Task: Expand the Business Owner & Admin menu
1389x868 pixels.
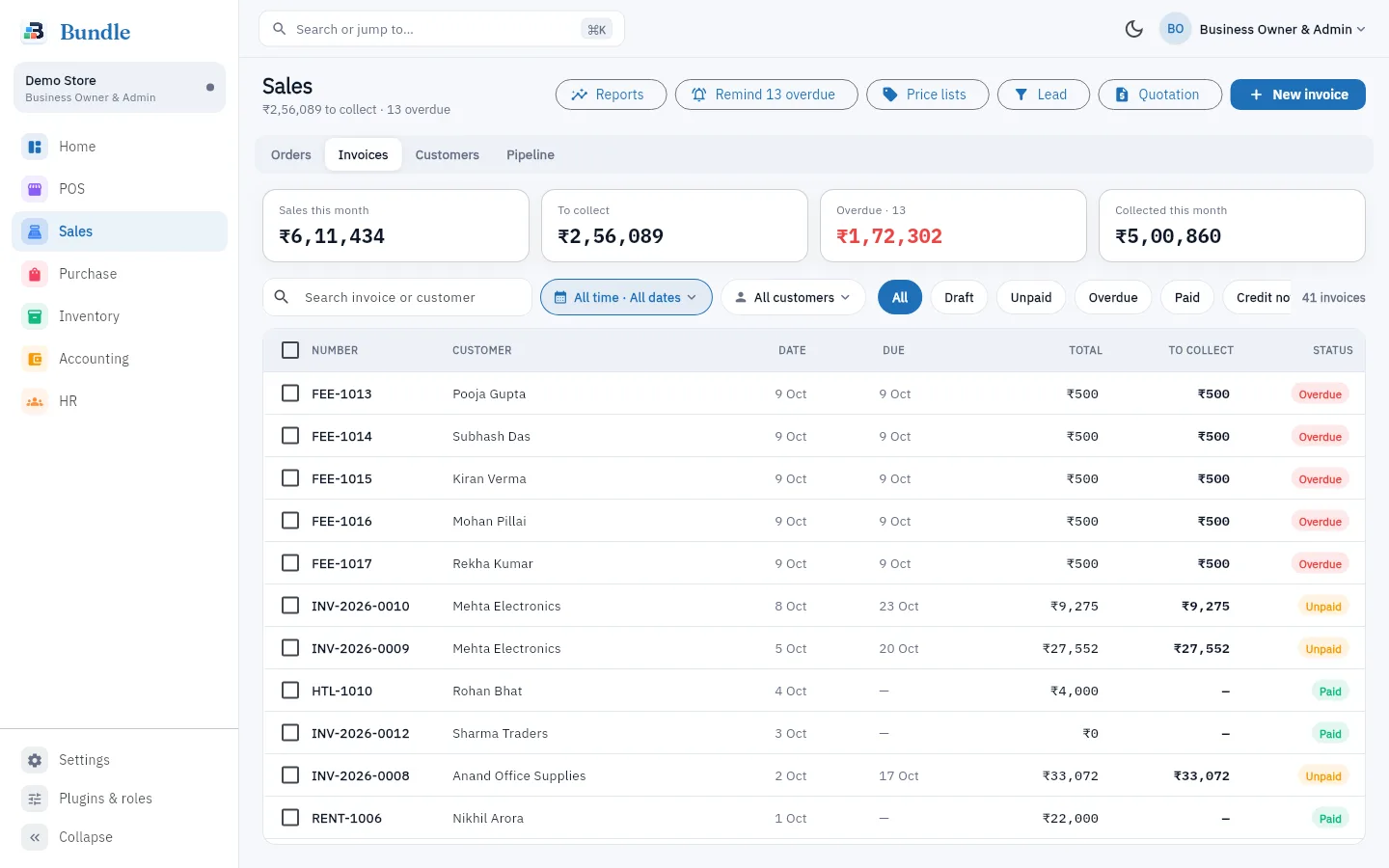Action: pos(1263,29)
